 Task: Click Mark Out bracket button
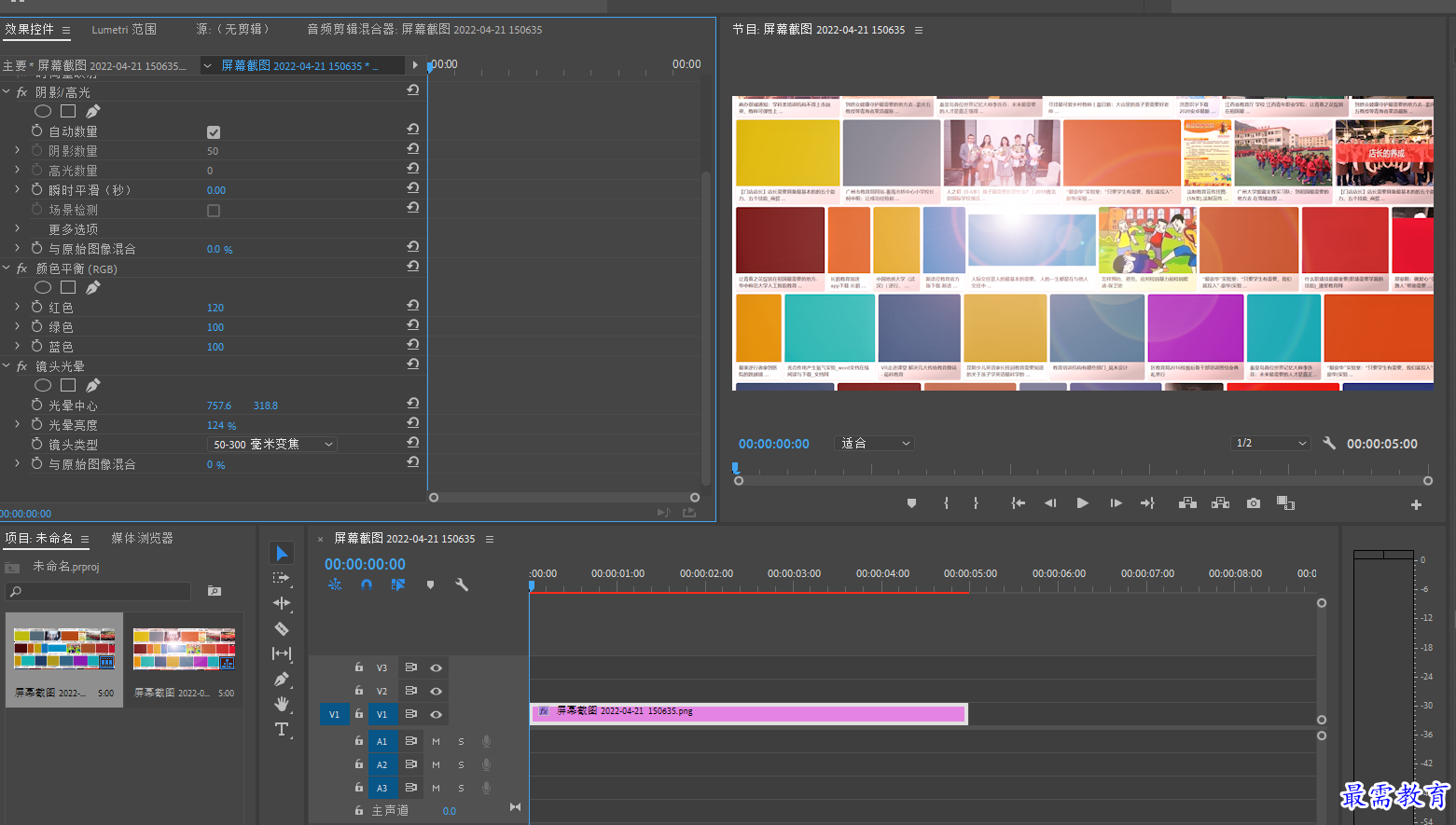tap(976, 503)
